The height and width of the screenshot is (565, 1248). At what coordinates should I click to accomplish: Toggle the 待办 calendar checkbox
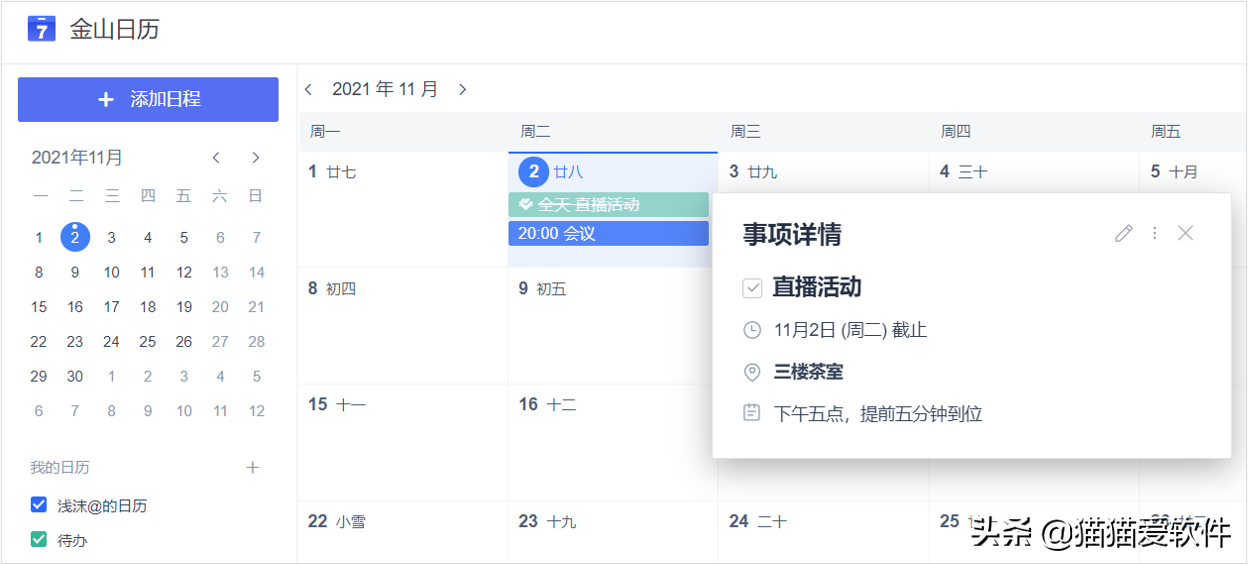pyautogui.click(x=39, y=540)
